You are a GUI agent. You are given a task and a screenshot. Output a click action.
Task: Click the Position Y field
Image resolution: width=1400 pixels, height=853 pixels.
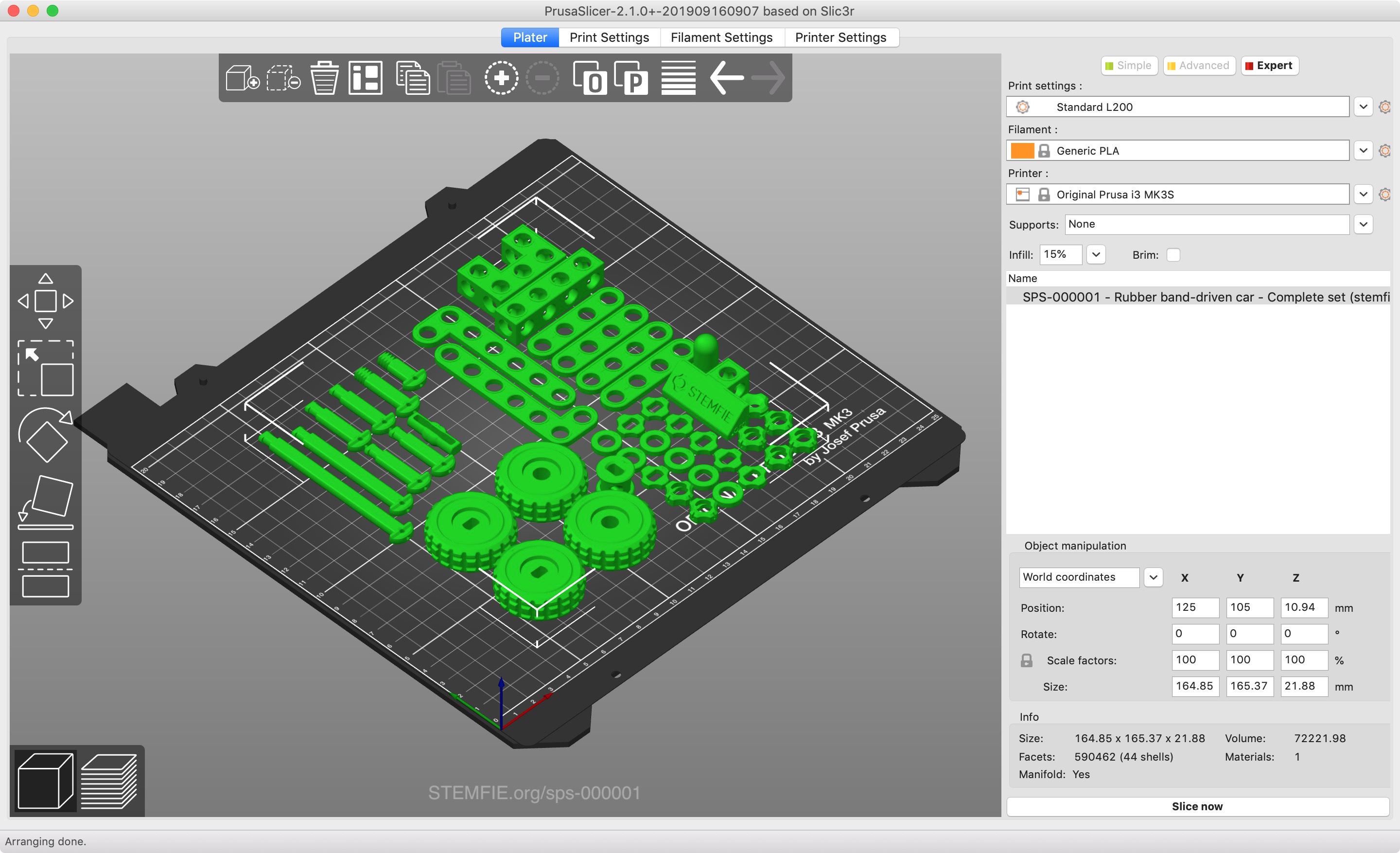click(x=1249, y=607)
